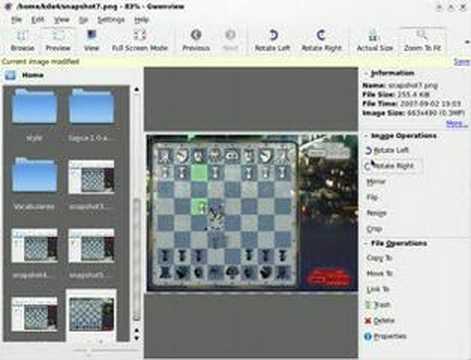Open file Properties
This screenshot has height=360, width=471.
(386, 336)
